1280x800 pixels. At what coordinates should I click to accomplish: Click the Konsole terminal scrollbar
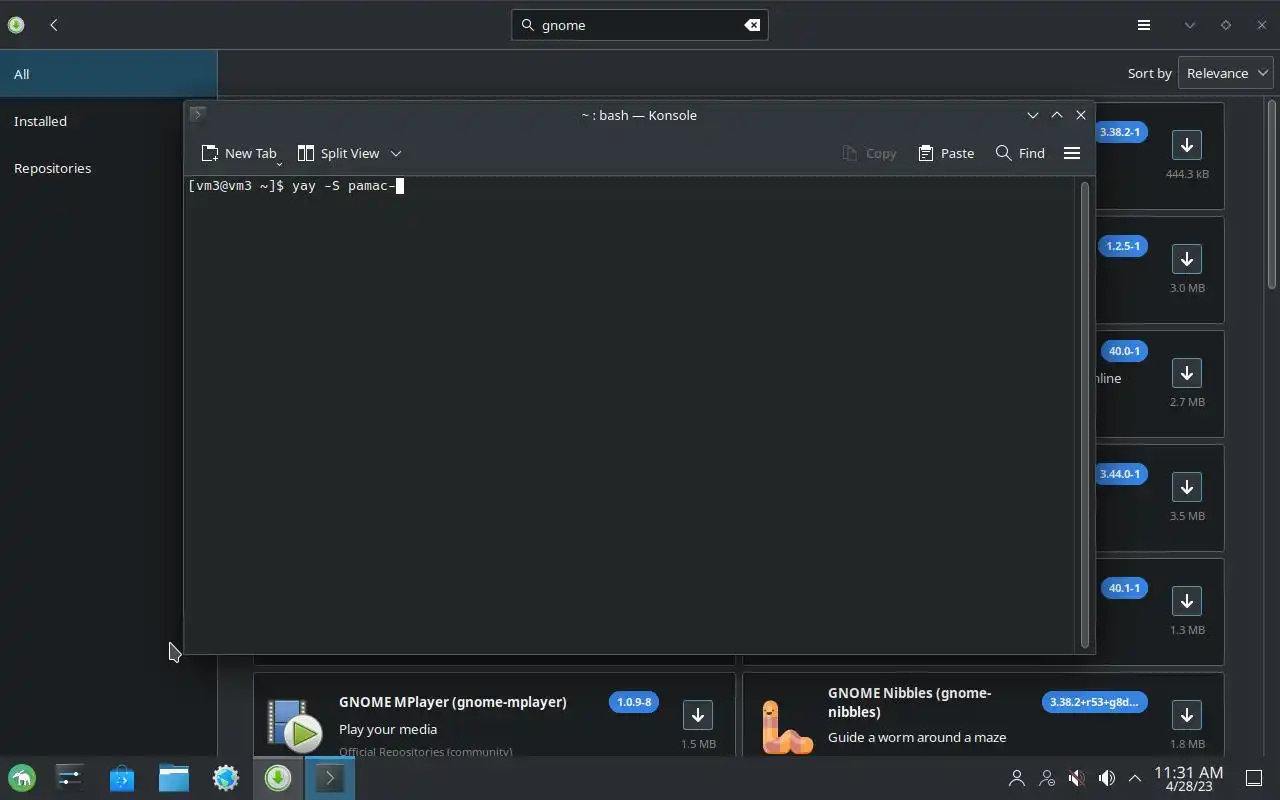point(1084,414)
